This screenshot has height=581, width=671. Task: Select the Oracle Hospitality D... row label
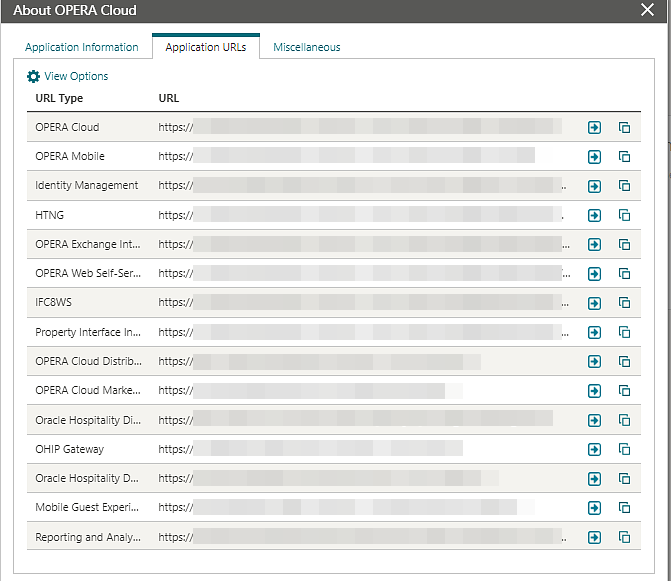tap(87, 478)
